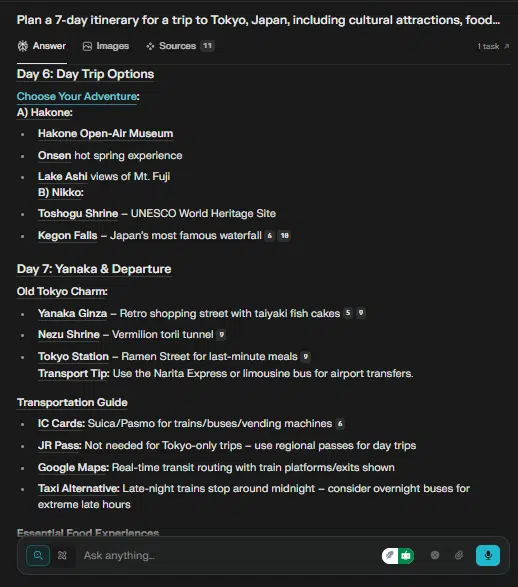This screenshot has width=518, height=587.
Task: Click the sources count badge 11
Action: pos(207,46)
